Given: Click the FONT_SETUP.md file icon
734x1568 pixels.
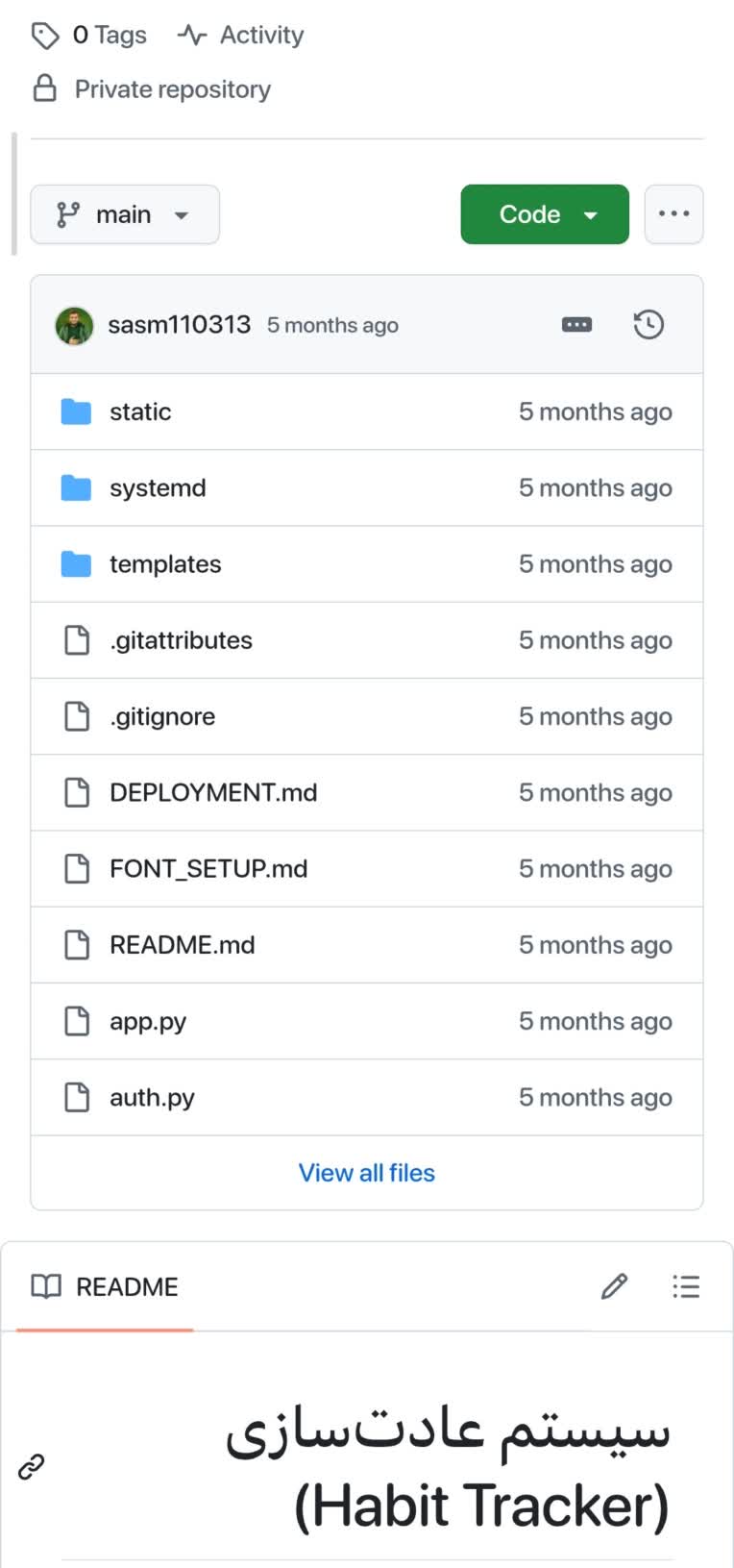Looking at the screenshot, I should coord(77,868).
